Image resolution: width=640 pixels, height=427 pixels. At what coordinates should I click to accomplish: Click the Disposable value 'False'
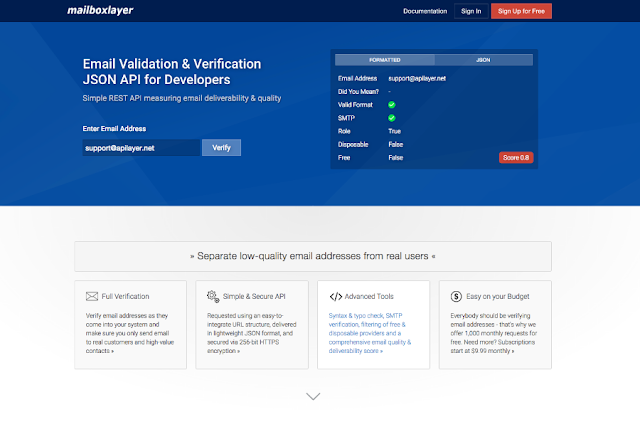point(396,145)
